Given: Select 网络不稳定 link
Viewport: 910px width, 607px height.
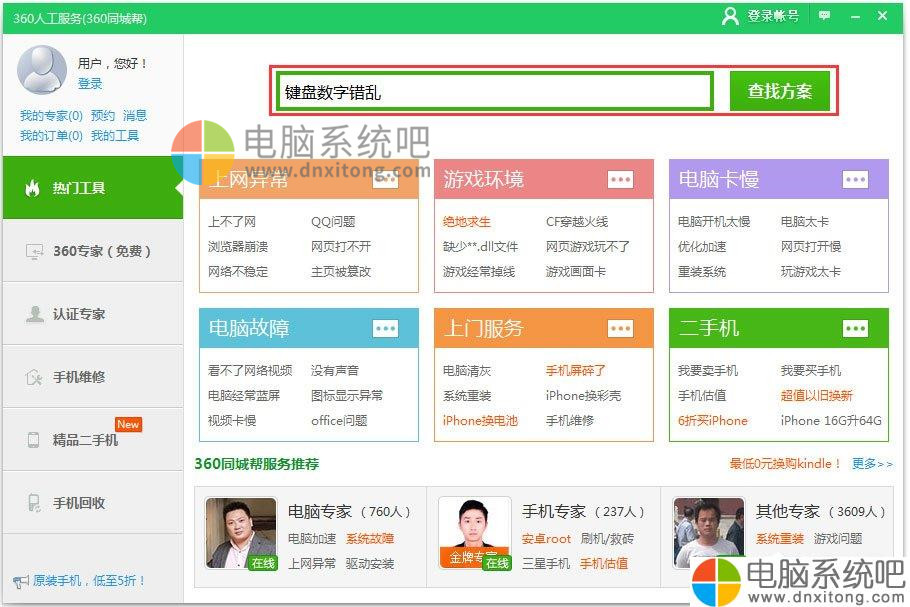Looking at the screenshot, I should (238, 272).
